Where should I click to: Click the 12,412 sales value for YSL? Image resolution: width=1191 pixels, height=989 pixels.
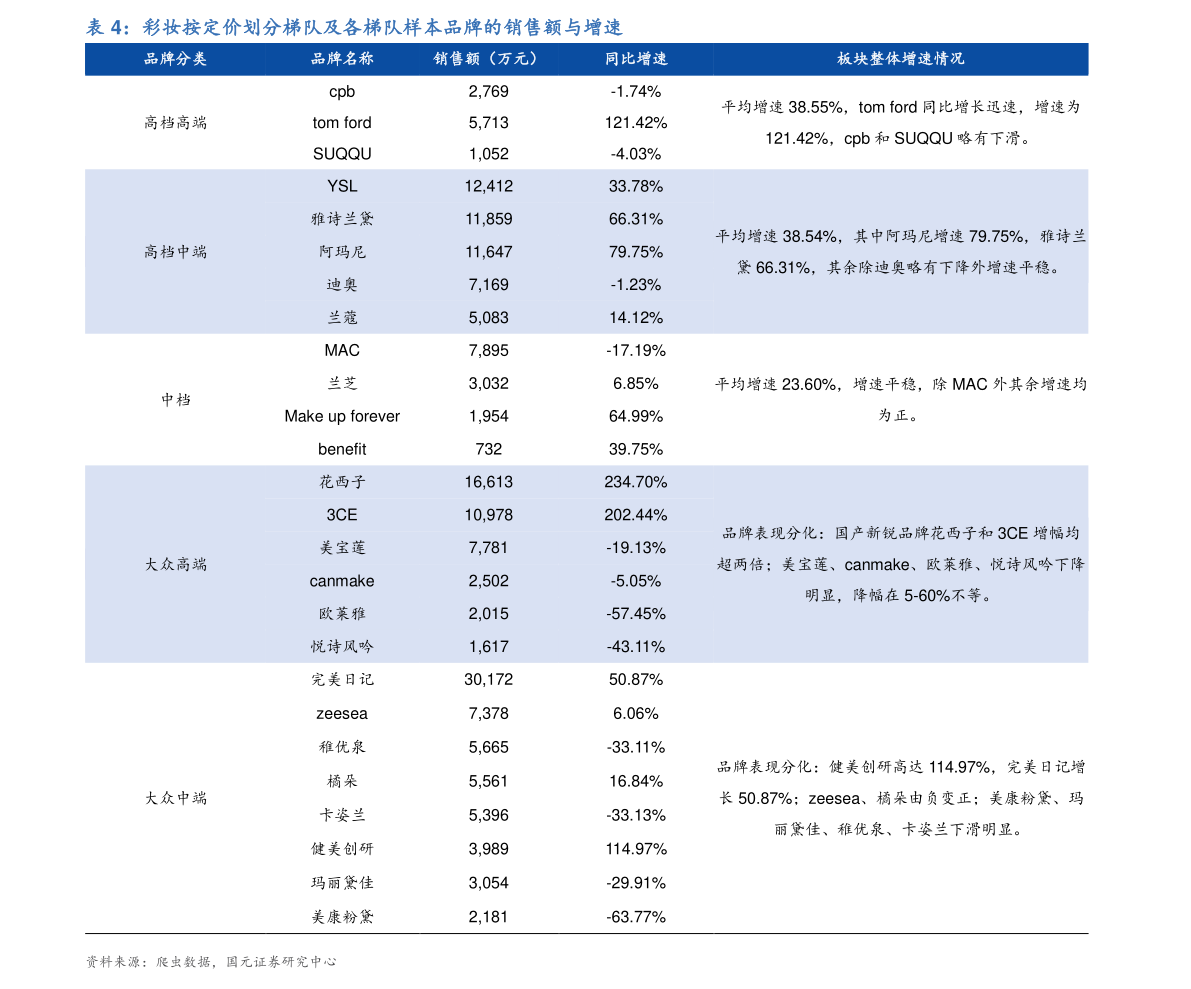tap(488, 187)
